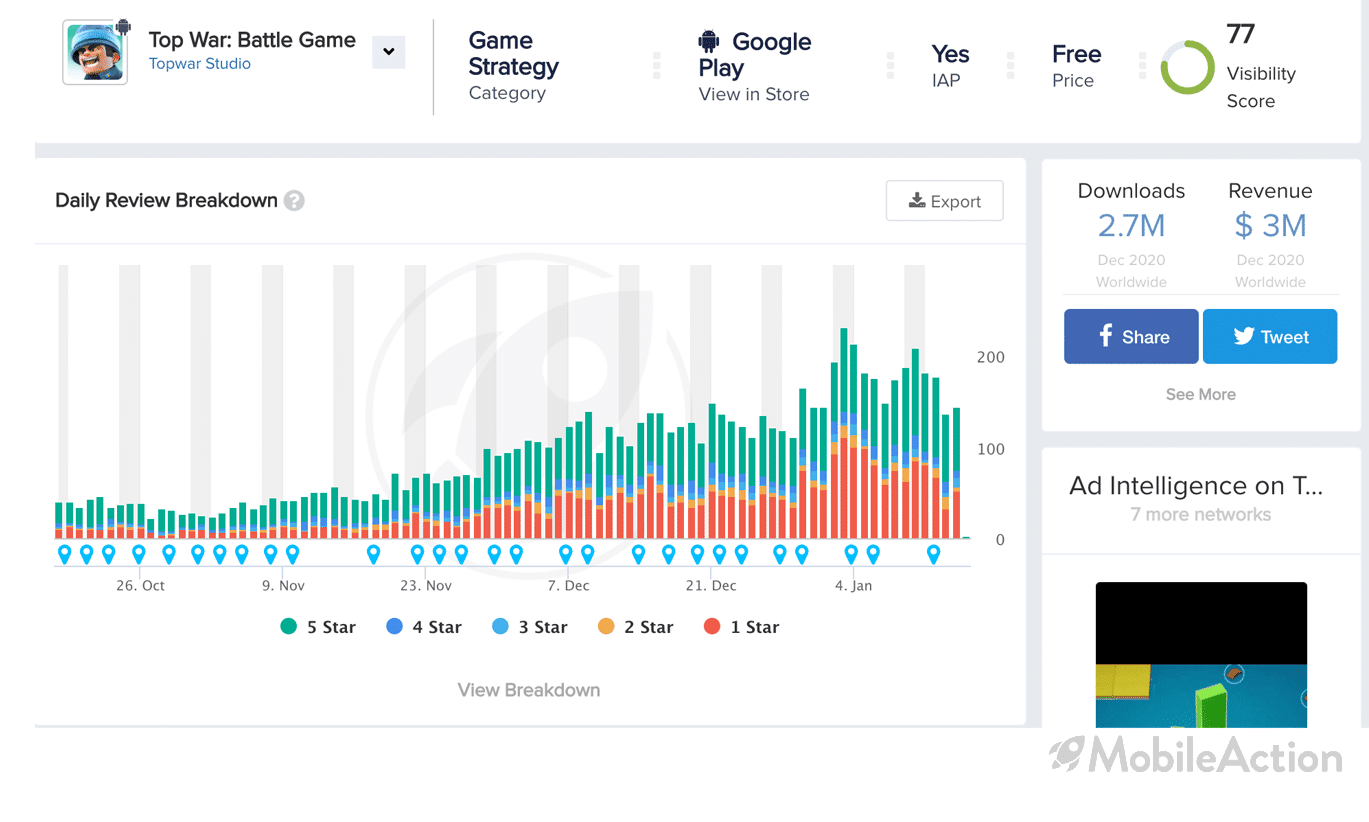Viewport: 1369px width, 822px height.
Task: Click the 21. Dec axis label
Action: click(711, 585)
